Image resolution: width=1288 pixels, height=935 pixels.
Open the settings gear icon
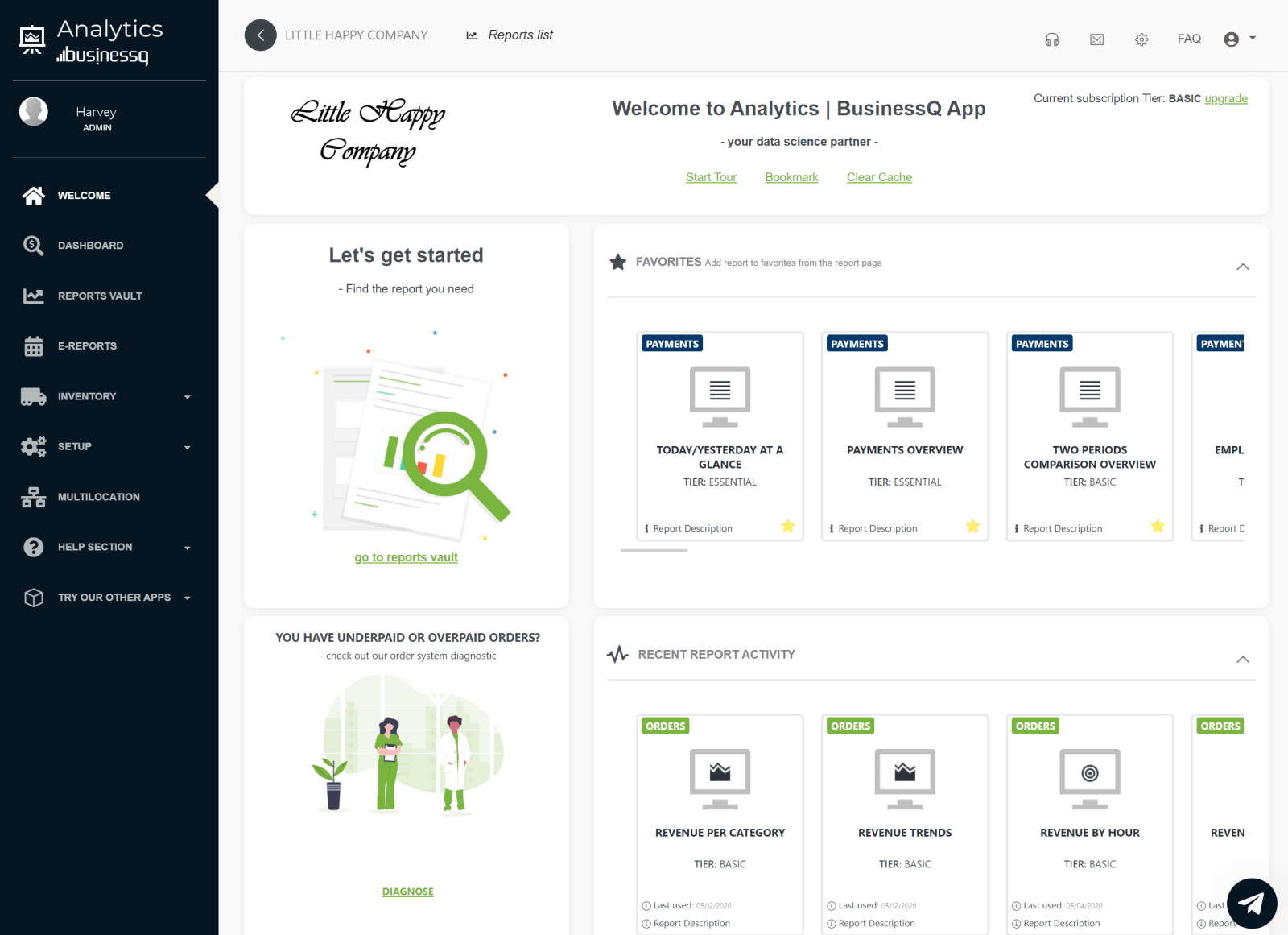(x=1141, y=38)
